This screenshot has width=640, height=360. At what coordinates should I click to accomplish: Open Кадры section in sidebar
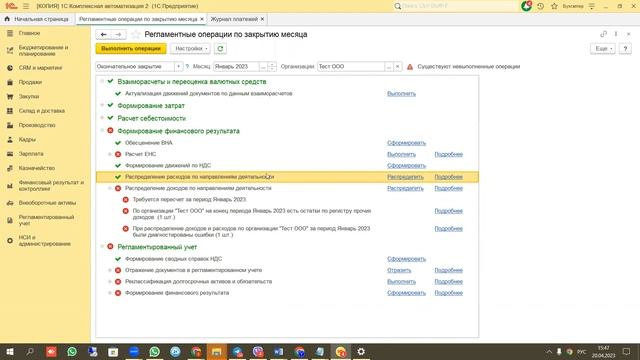coord(27,139)
